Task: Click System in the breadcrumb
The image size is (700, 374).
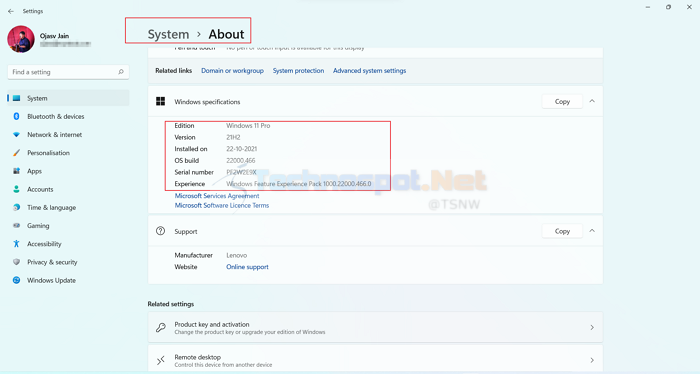Action: pyautogui.click(x=168, y=34)
